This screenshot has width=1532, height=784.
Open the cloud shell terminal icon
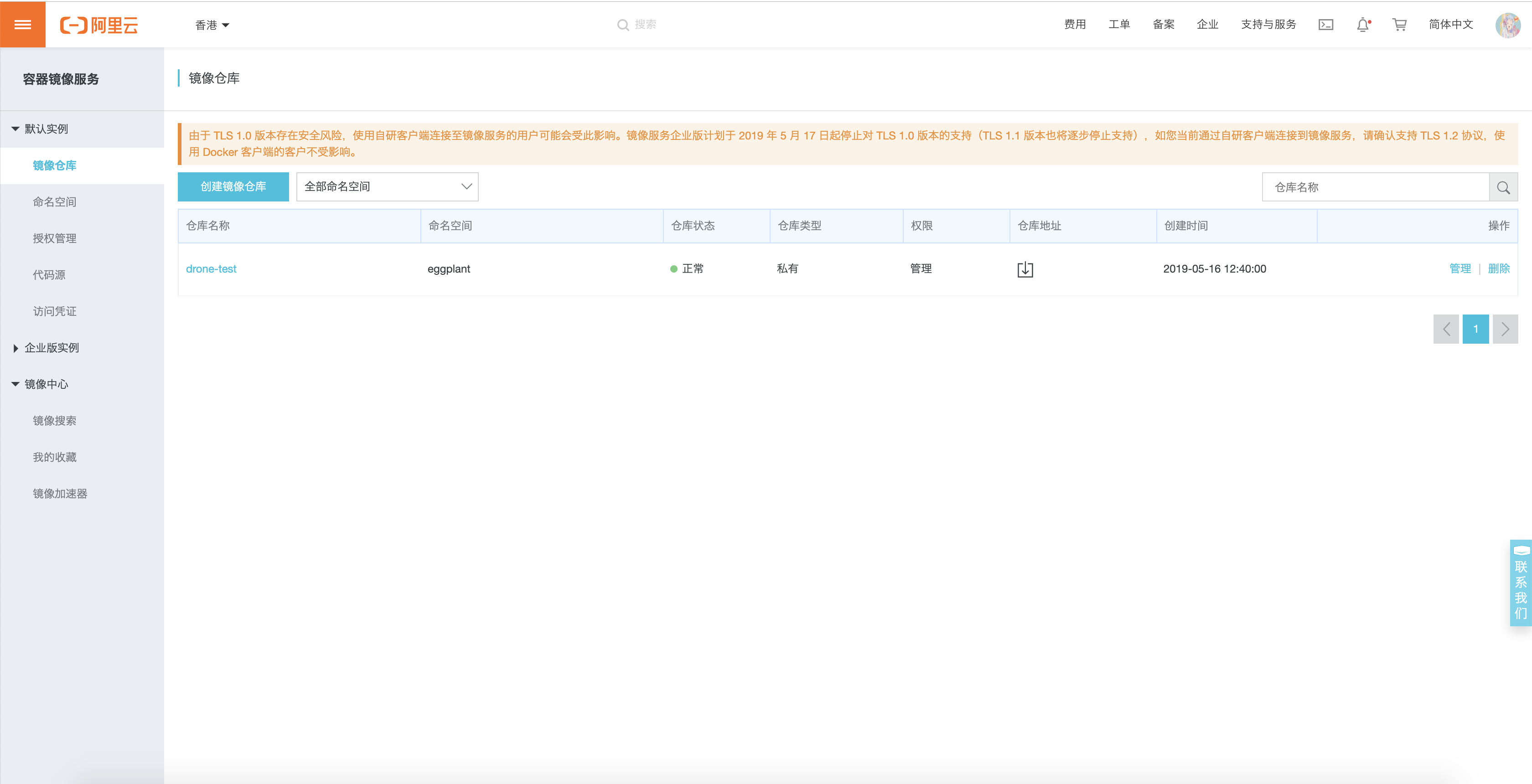click(1325, 24)
